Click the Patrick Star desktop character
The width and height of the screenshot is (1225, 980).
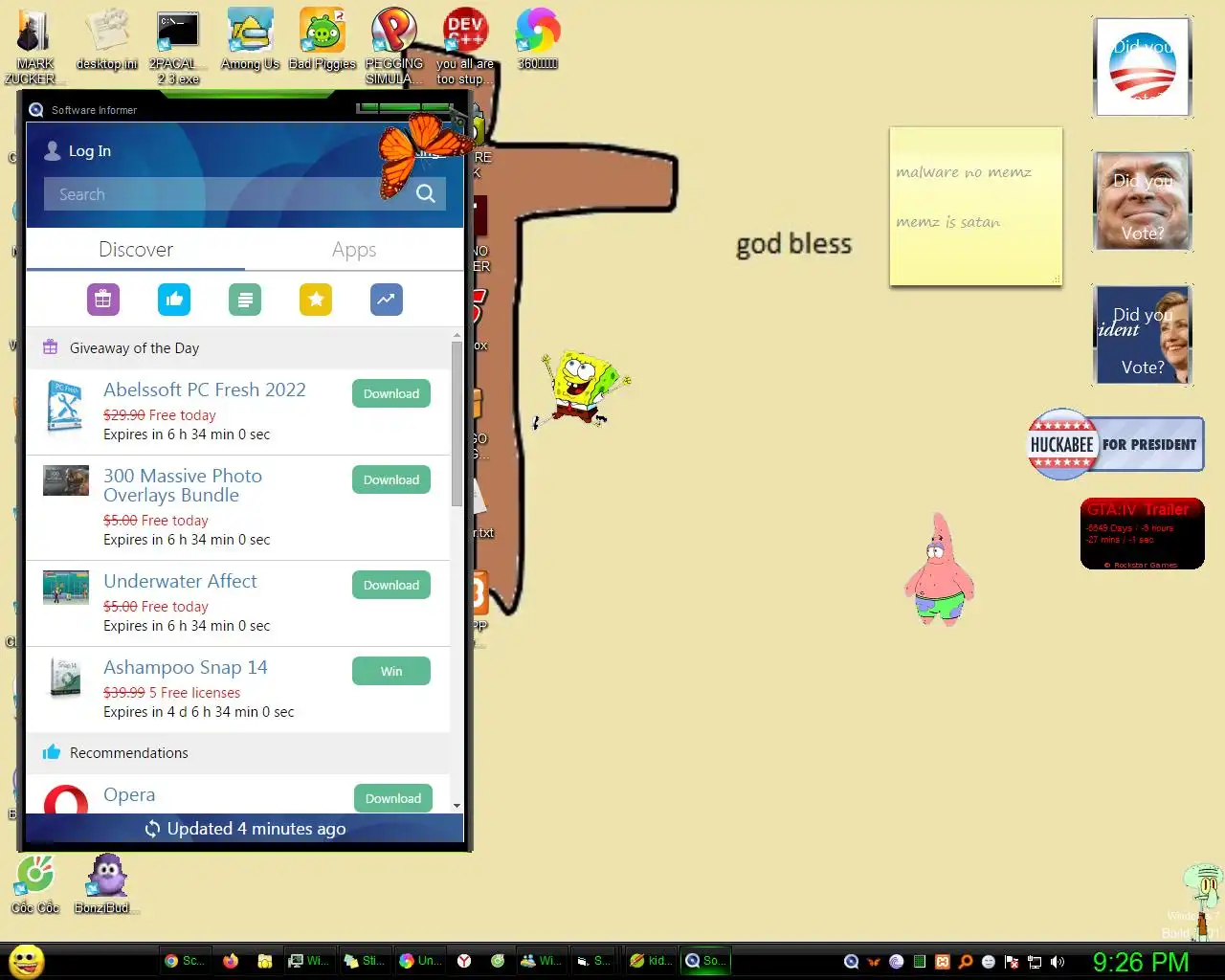tap(939, 570)
